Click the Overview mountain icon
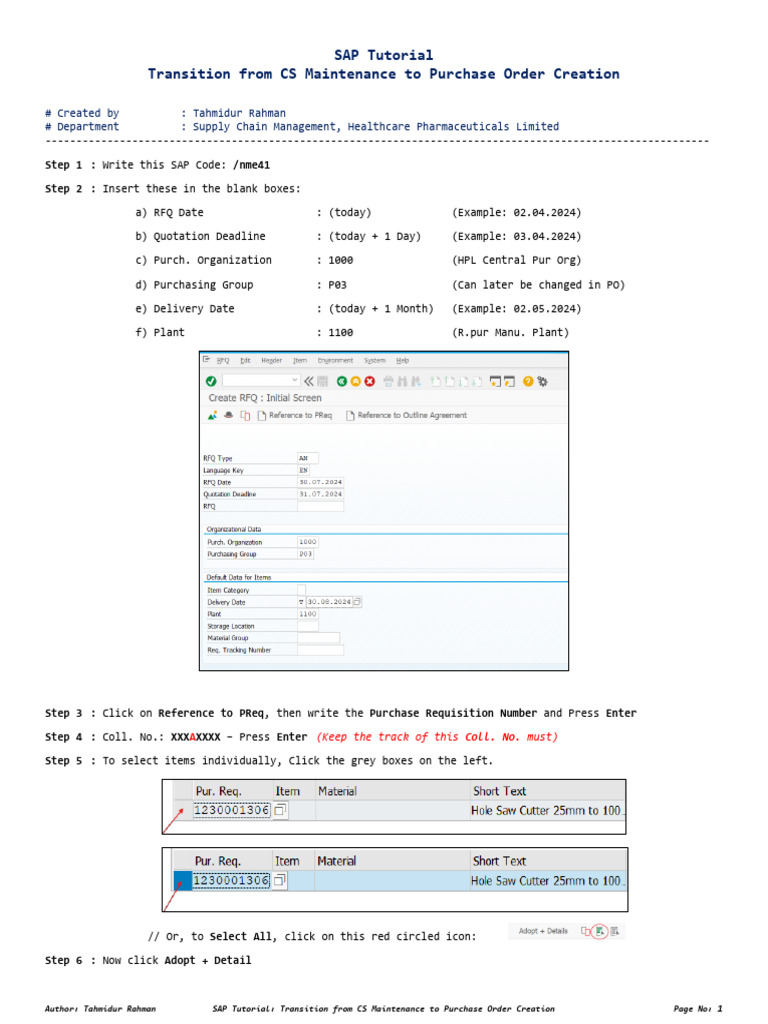This screenshot has width=768, height=1024. click(x=212, y=415)
